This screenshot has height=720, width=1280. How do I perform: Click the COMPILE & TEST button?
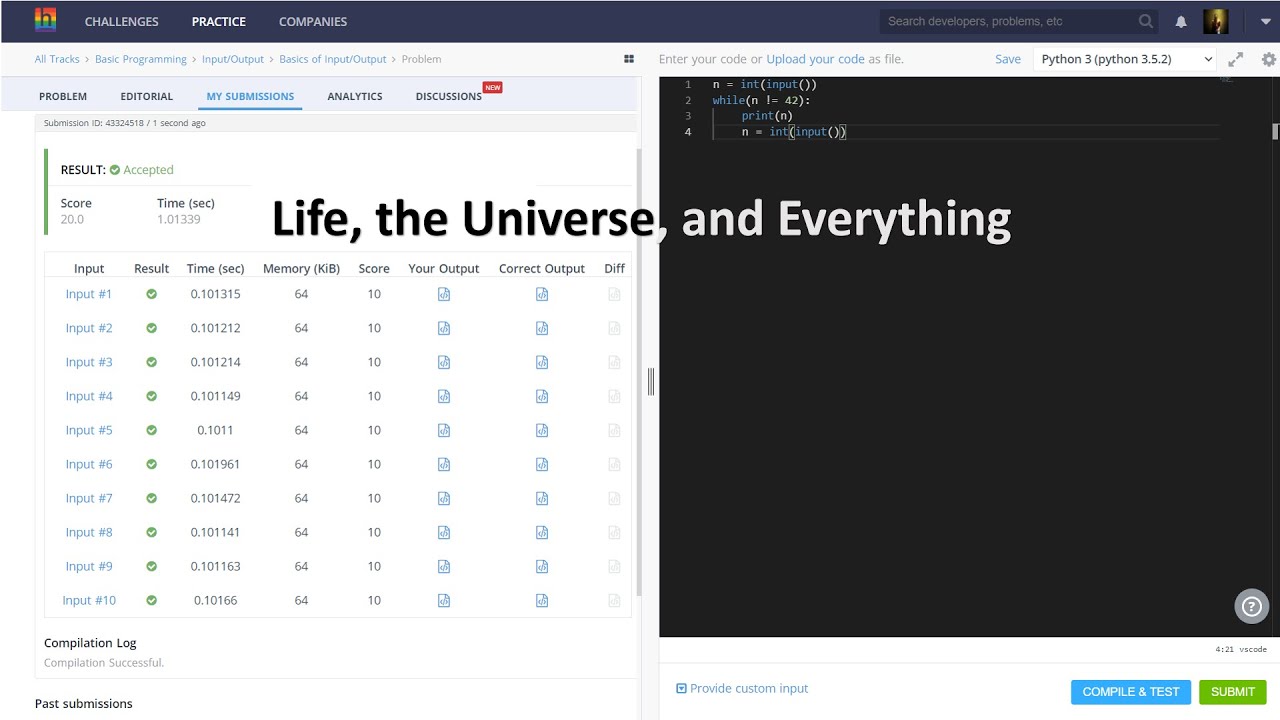coord(1131,692)
